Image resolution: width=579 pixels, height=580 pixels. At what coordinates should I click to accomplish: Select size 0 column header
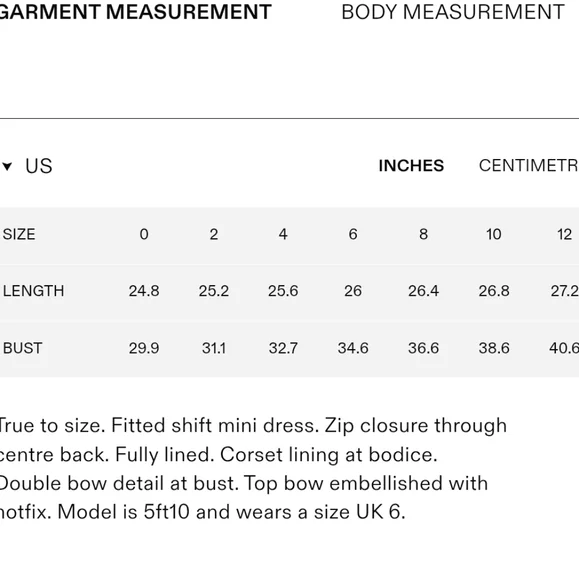pyautogui.click(x=144, y=234)
